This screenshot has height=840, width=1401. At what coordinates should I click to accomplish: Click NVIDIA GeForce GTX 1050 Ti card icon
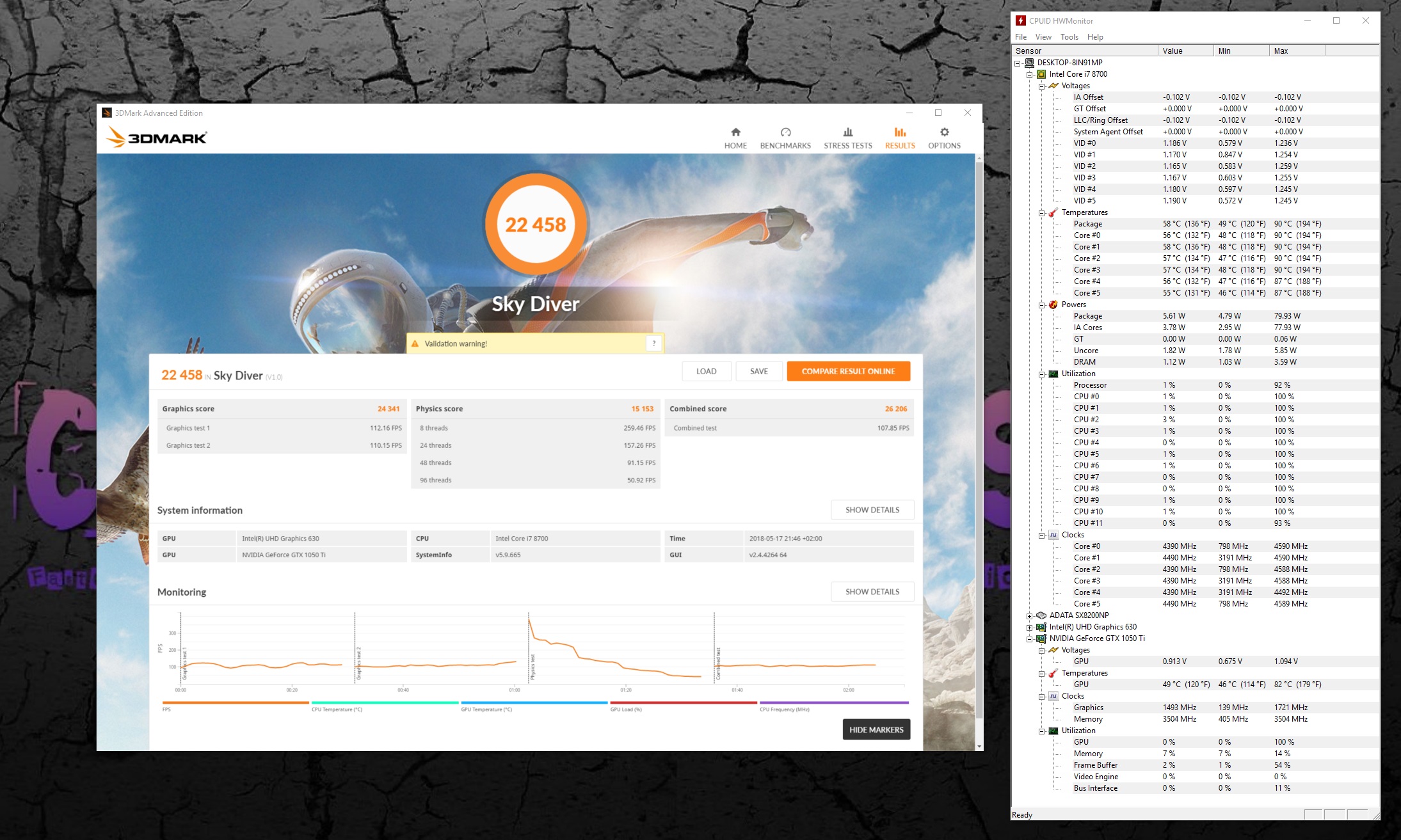click(1041, 638)
